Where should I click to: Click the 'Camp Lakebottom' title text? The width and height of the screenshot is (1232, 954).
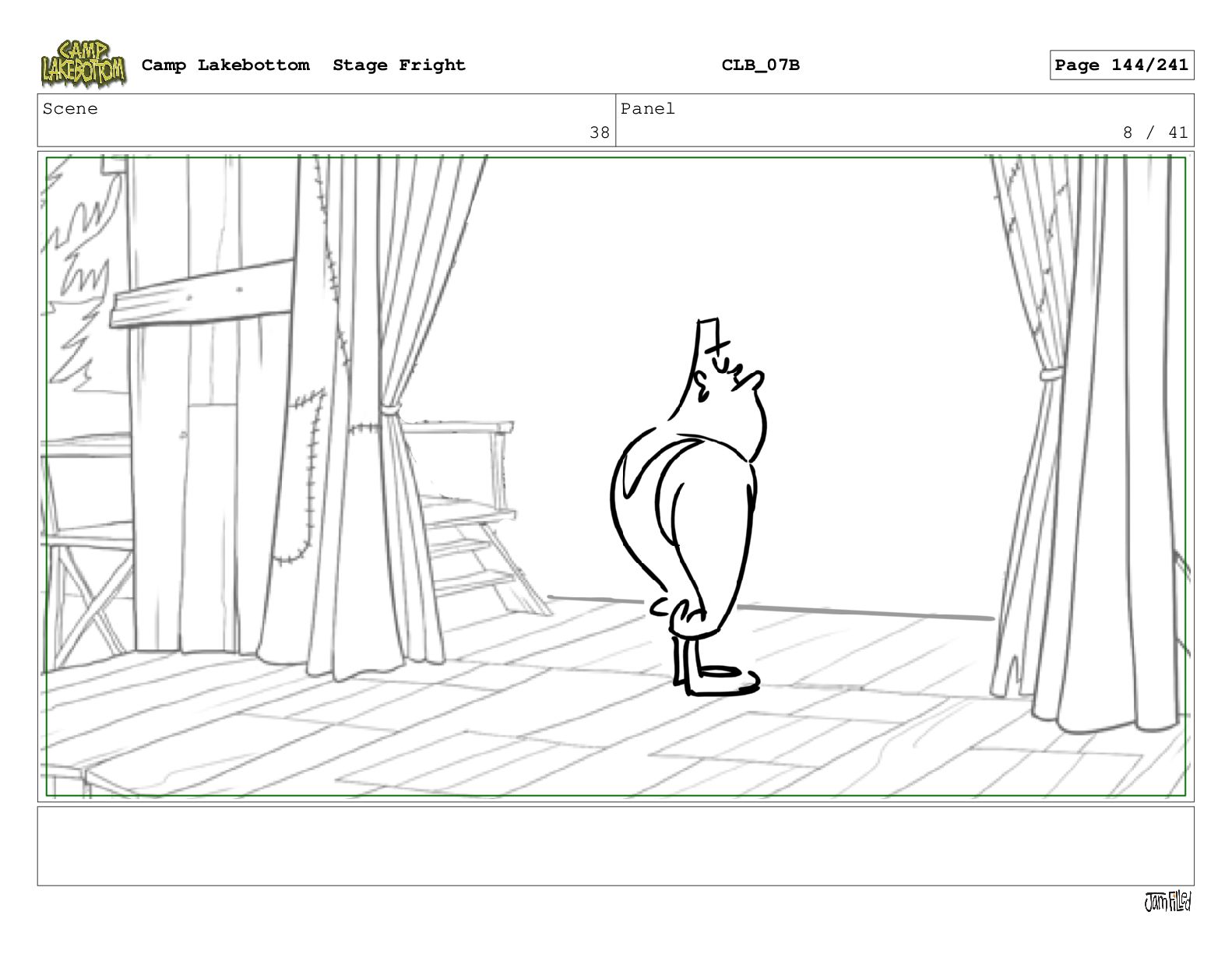[x=225, y=65]
